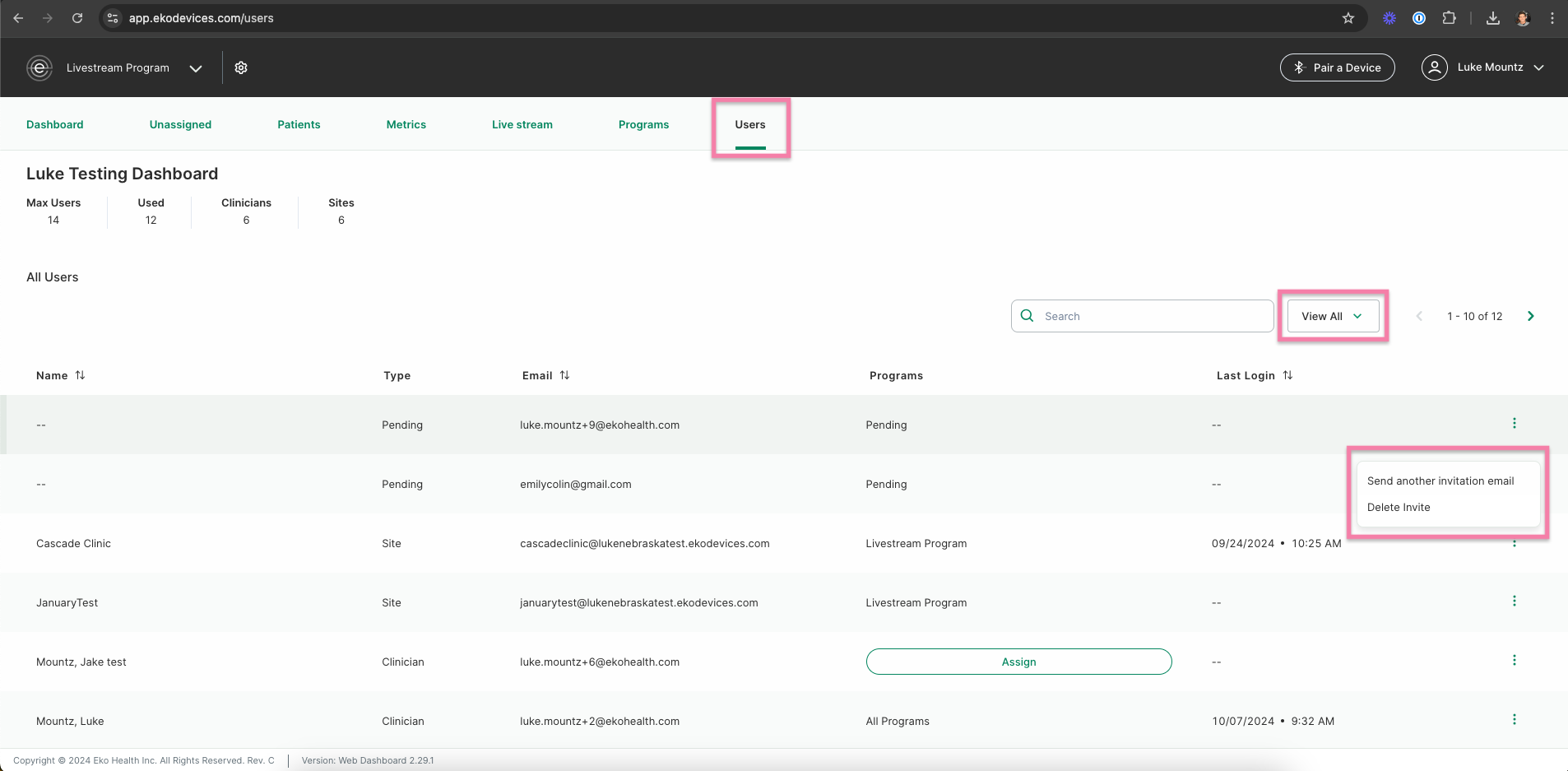The width and height of the screenshot is (1568, 771).
Task: Sort by Last Login using sort icon
Action: pos(1287,375)
